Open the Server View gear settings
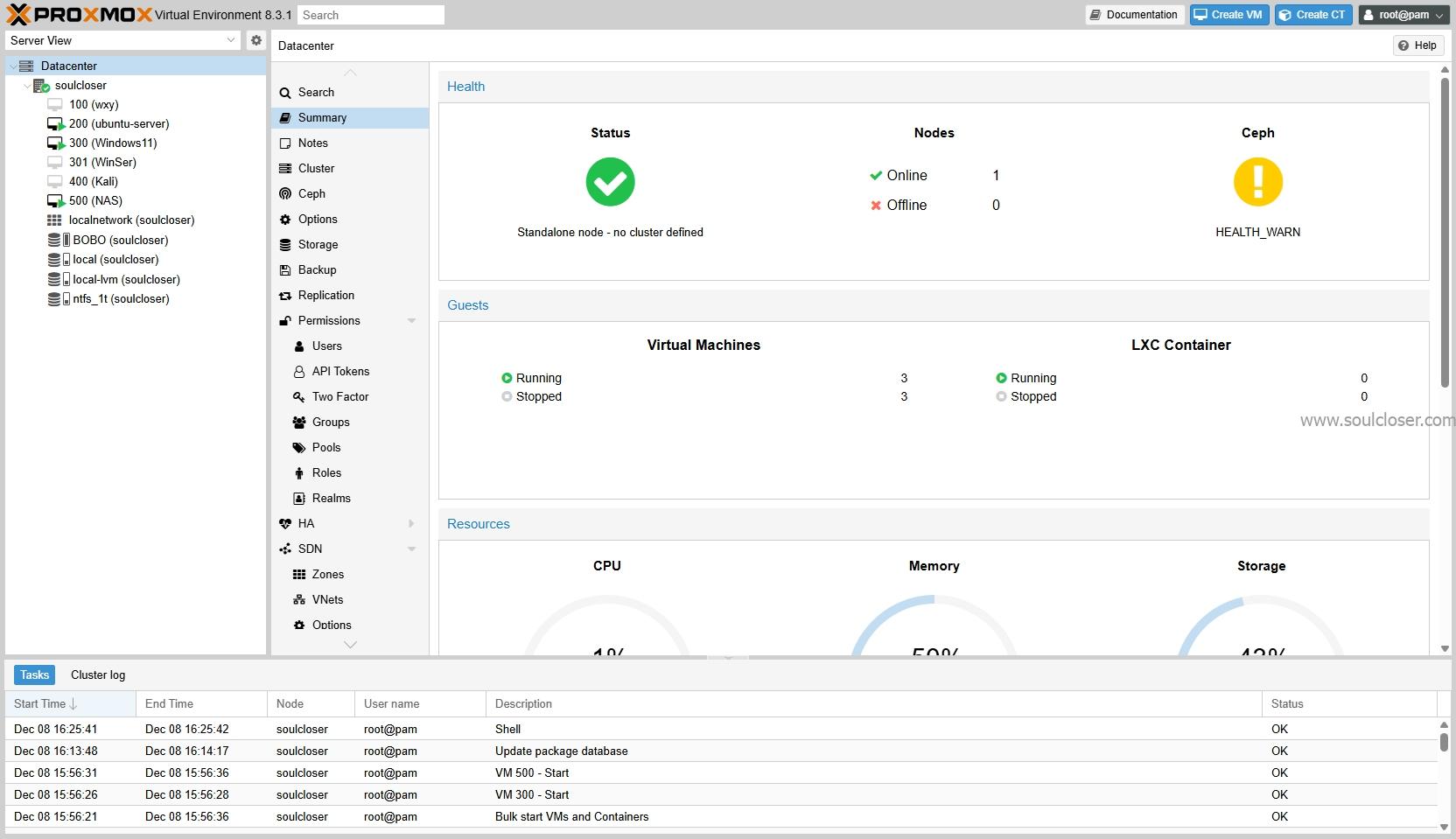This screenshot has height=839, width=1456. coord(255,40)
